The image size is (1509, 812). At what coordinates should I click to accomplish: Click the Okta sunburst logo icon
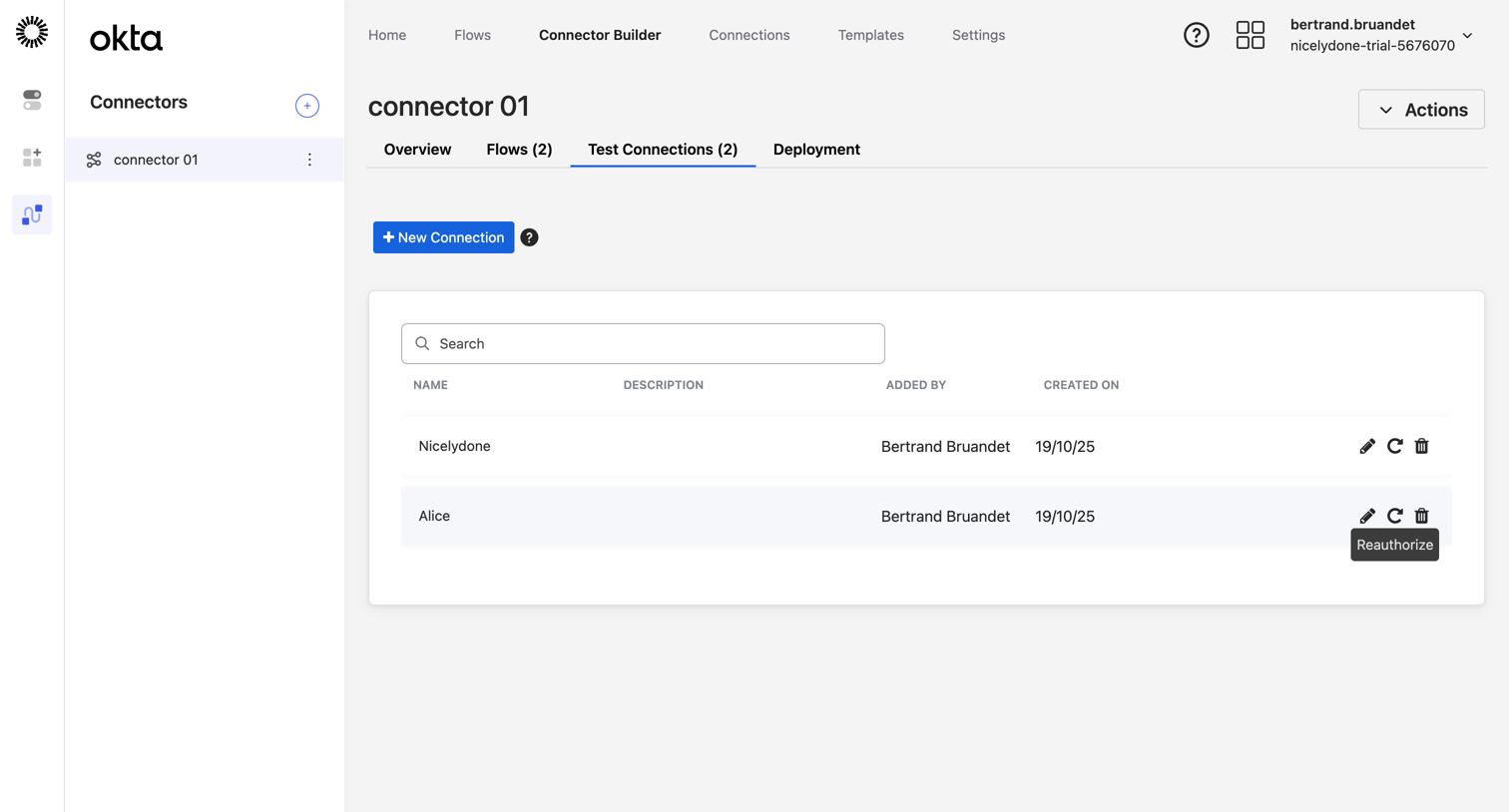pos(32,32)
